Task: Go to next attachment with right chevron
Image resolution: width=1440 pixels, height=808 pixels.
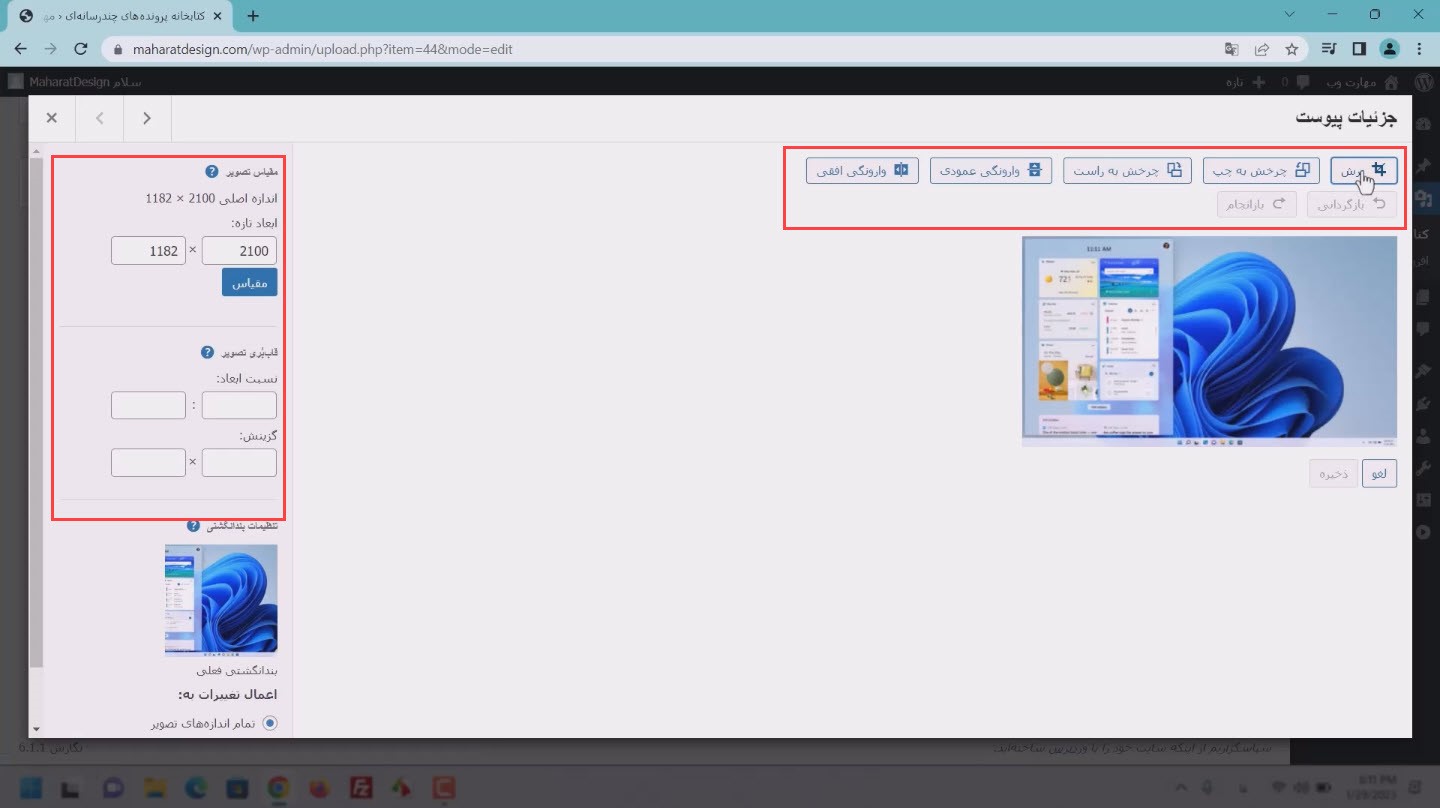Action: pos(147,118)
